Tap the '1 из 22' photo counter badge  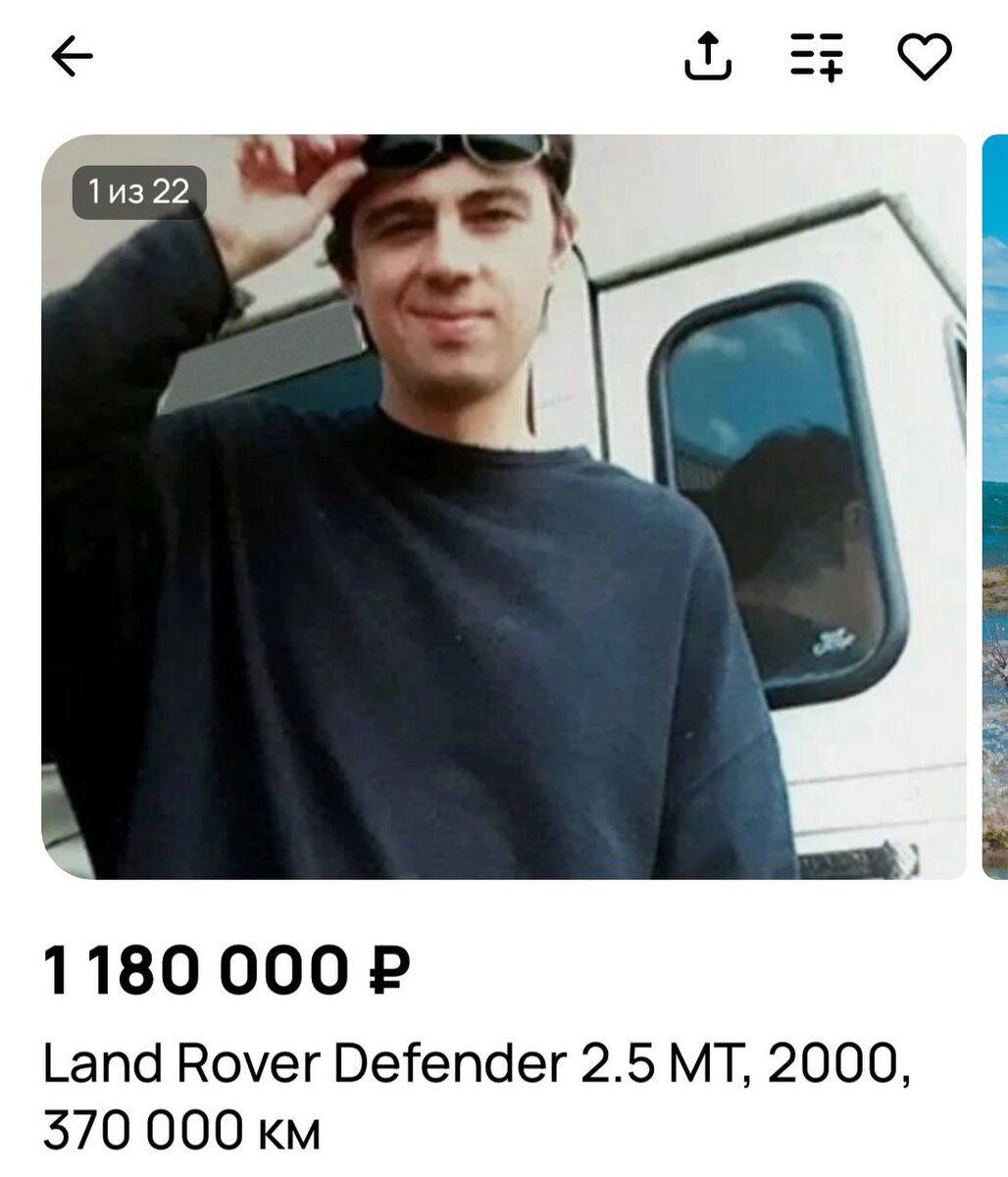(139, 192)
